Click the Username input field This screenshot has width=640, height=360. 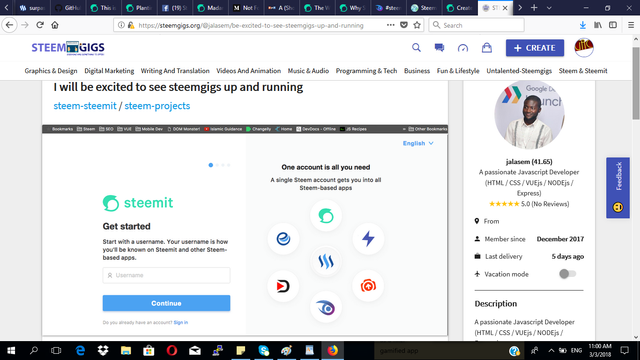[166, 275]
